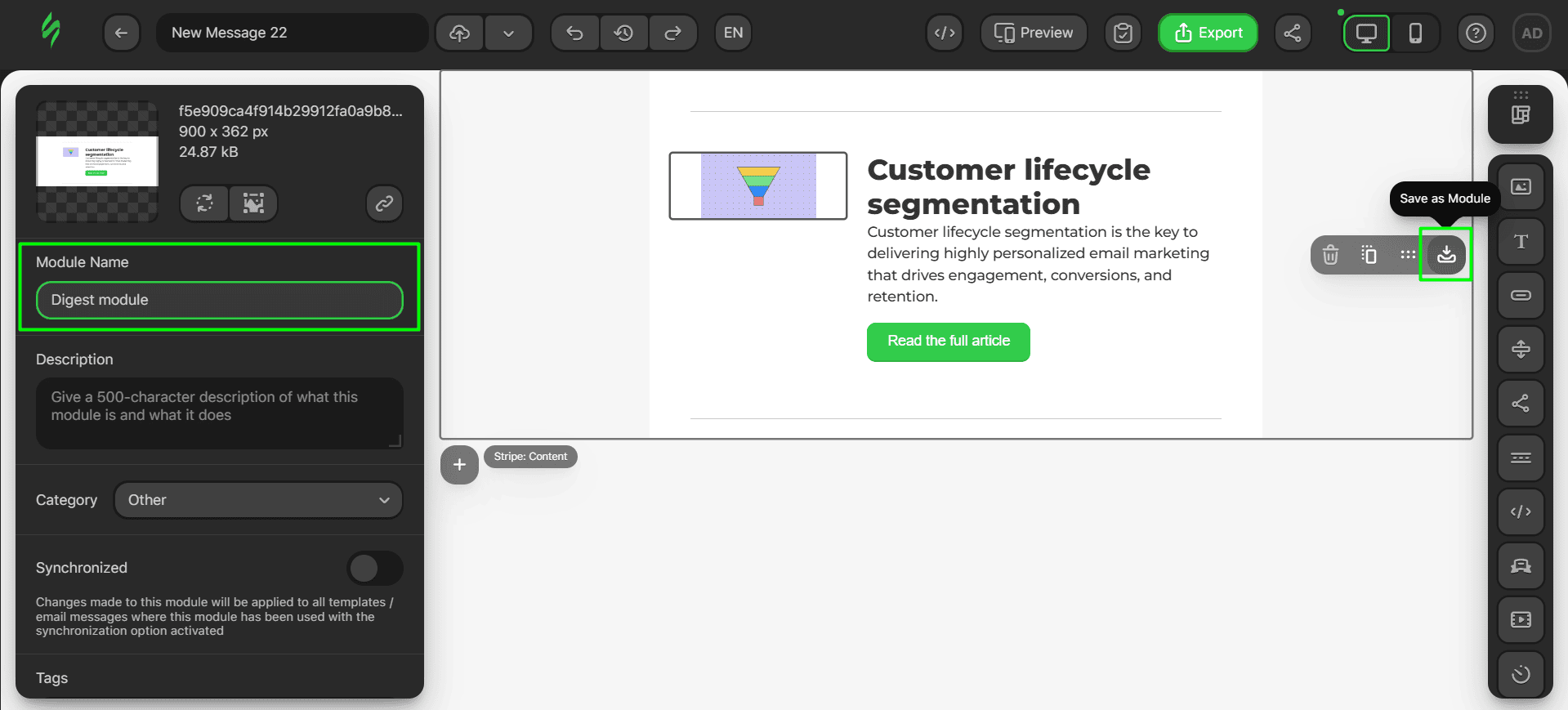Open the Category dropdown showing Other
This screenshot has width=1568, height=710.
pyautogui.click(x=258, y=500)
